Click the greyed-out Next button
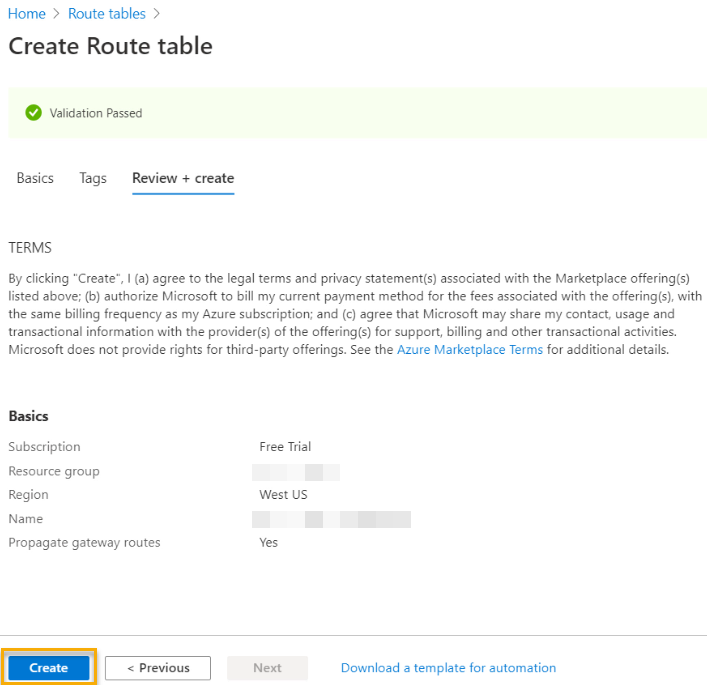The image size is (707, 685). 267,668
